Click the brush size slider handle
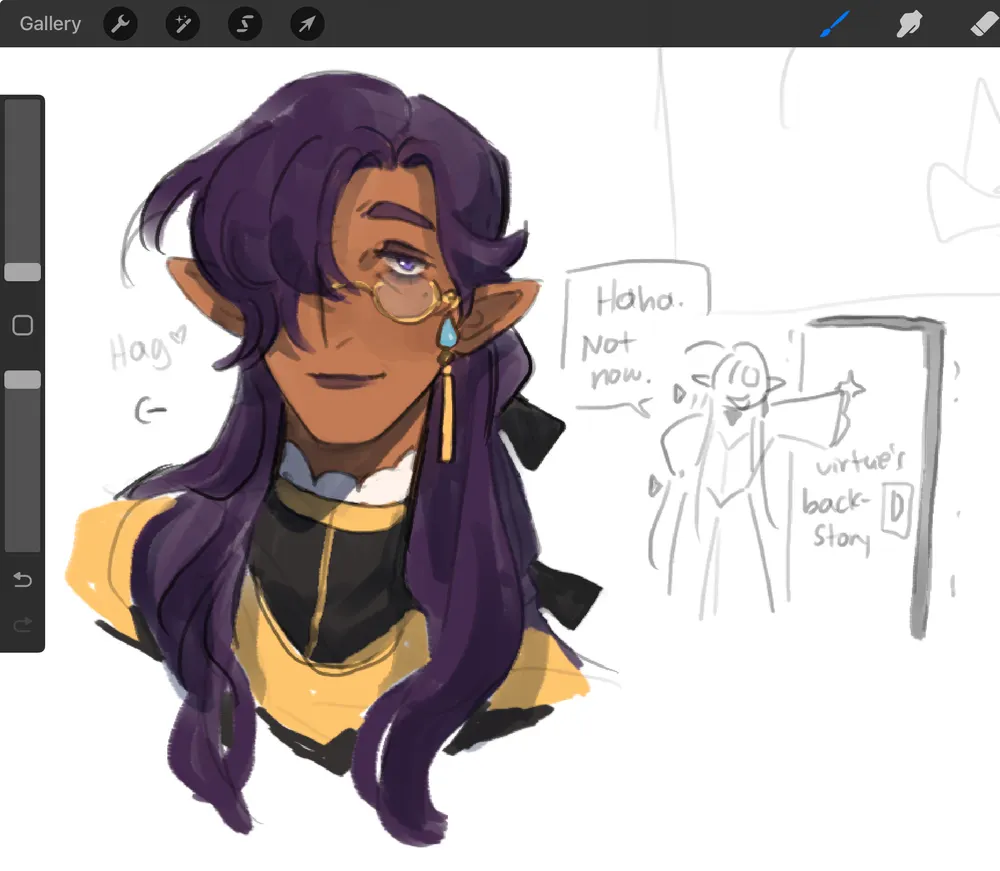 coord(22,272)
